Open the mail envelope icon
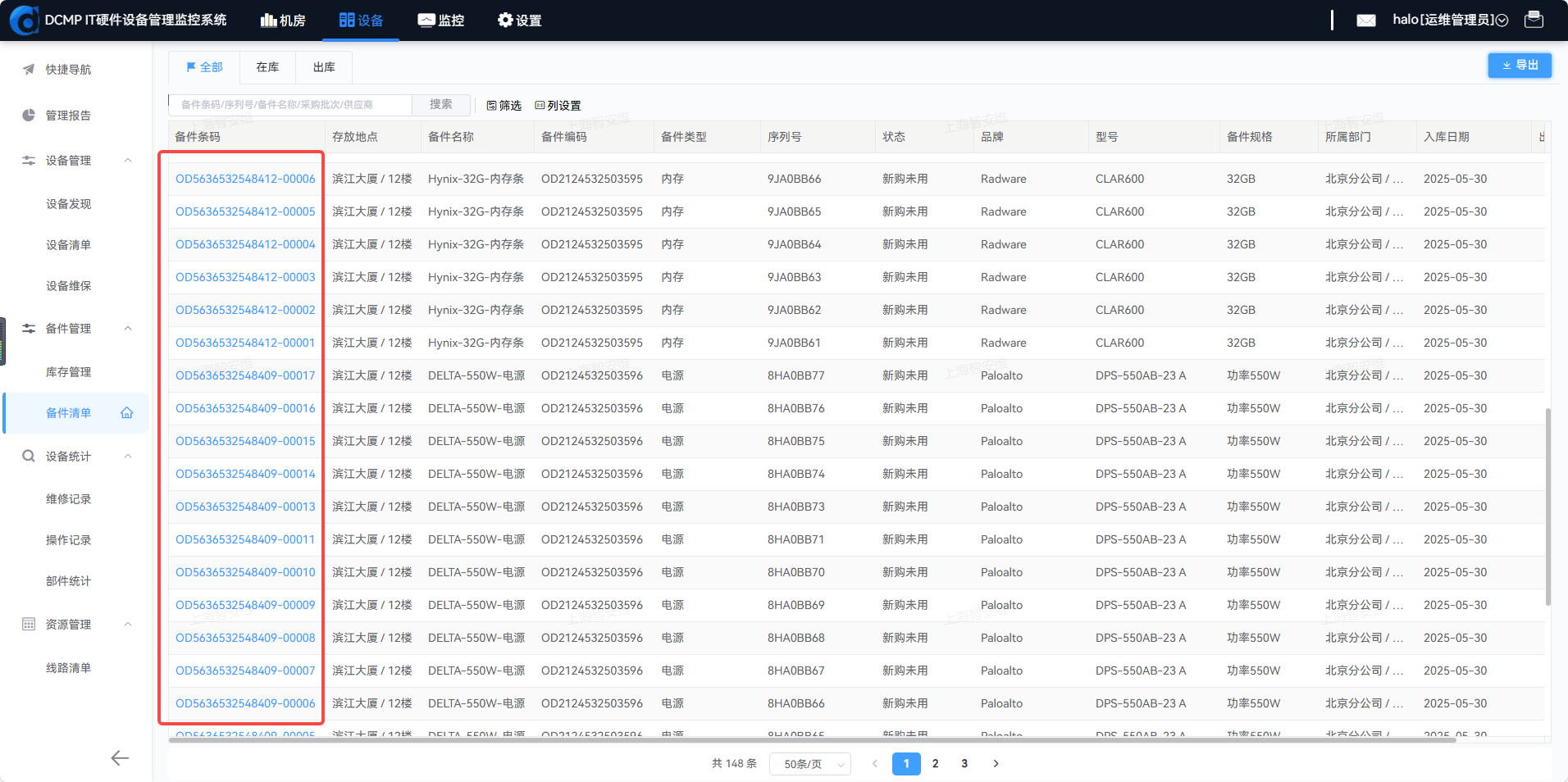Screen dimensions: 1568x782 tap(1366, 20)
